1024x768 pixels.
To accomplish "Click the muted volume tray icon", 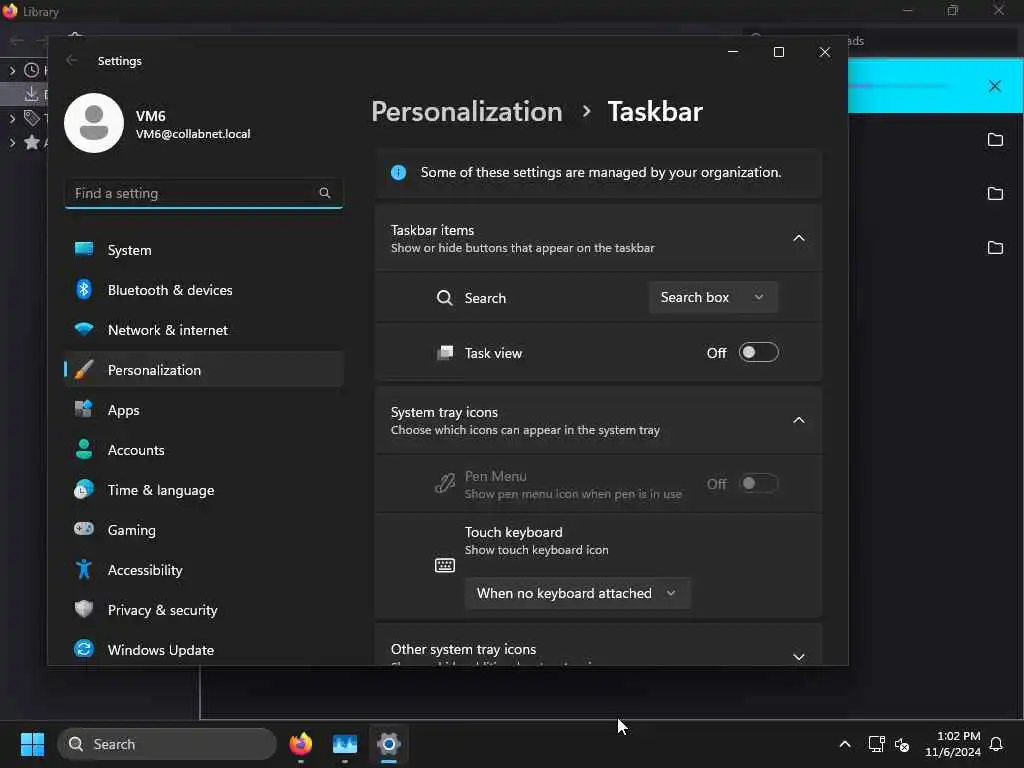I will pyautogui.click(x=903, y=744).
